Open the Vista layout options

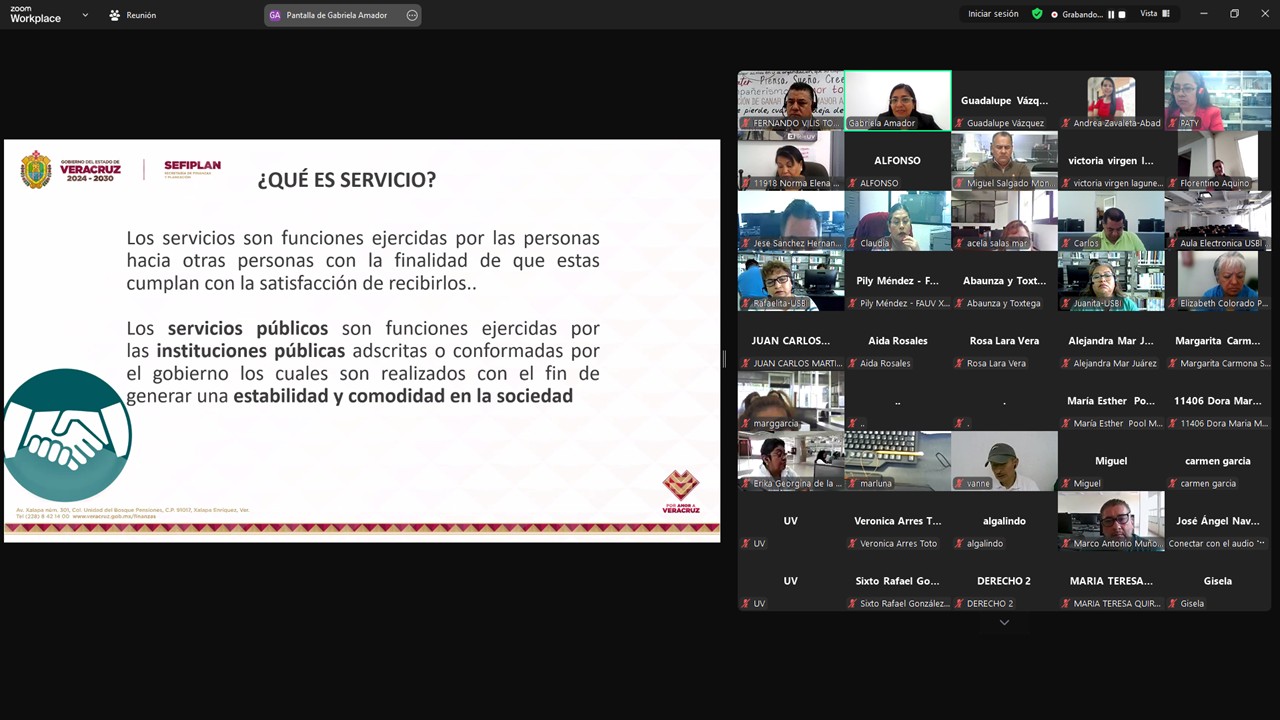[1155, 14]
